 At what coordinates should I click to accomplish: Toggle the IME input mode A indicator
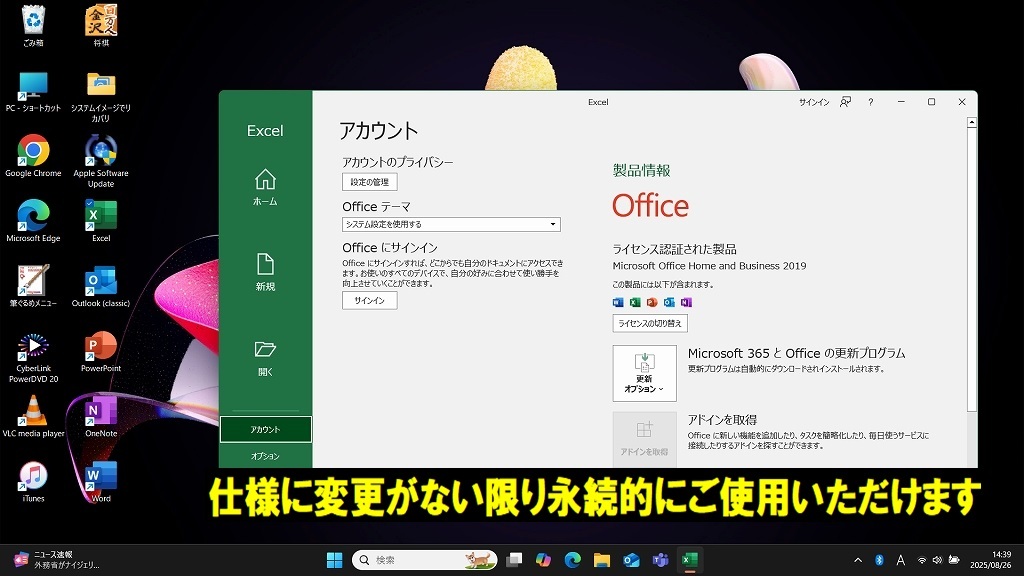[901, 560]
